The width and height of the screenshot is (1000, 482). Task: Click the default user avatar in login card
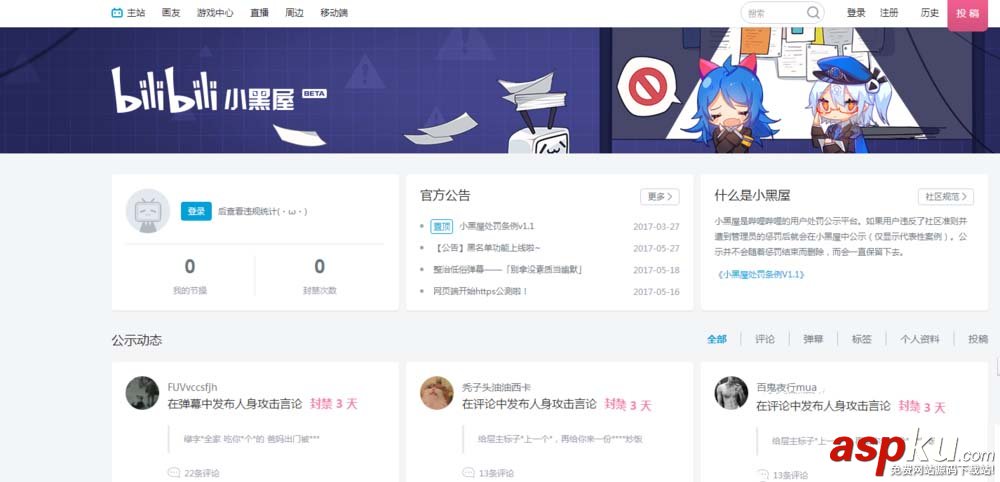tap(148, 211)
